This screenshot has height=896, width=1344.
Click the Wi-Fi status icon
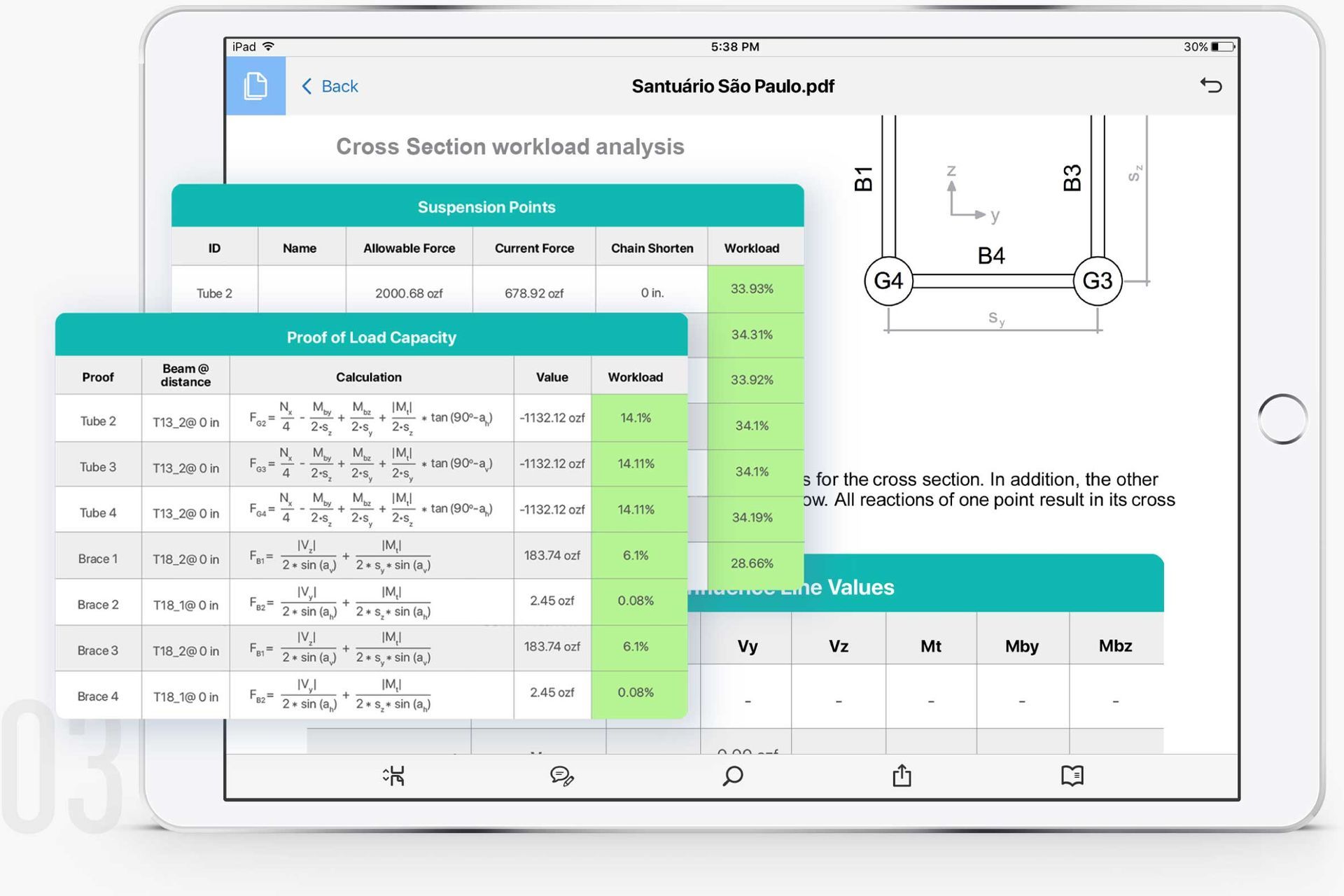click(268, 47)
